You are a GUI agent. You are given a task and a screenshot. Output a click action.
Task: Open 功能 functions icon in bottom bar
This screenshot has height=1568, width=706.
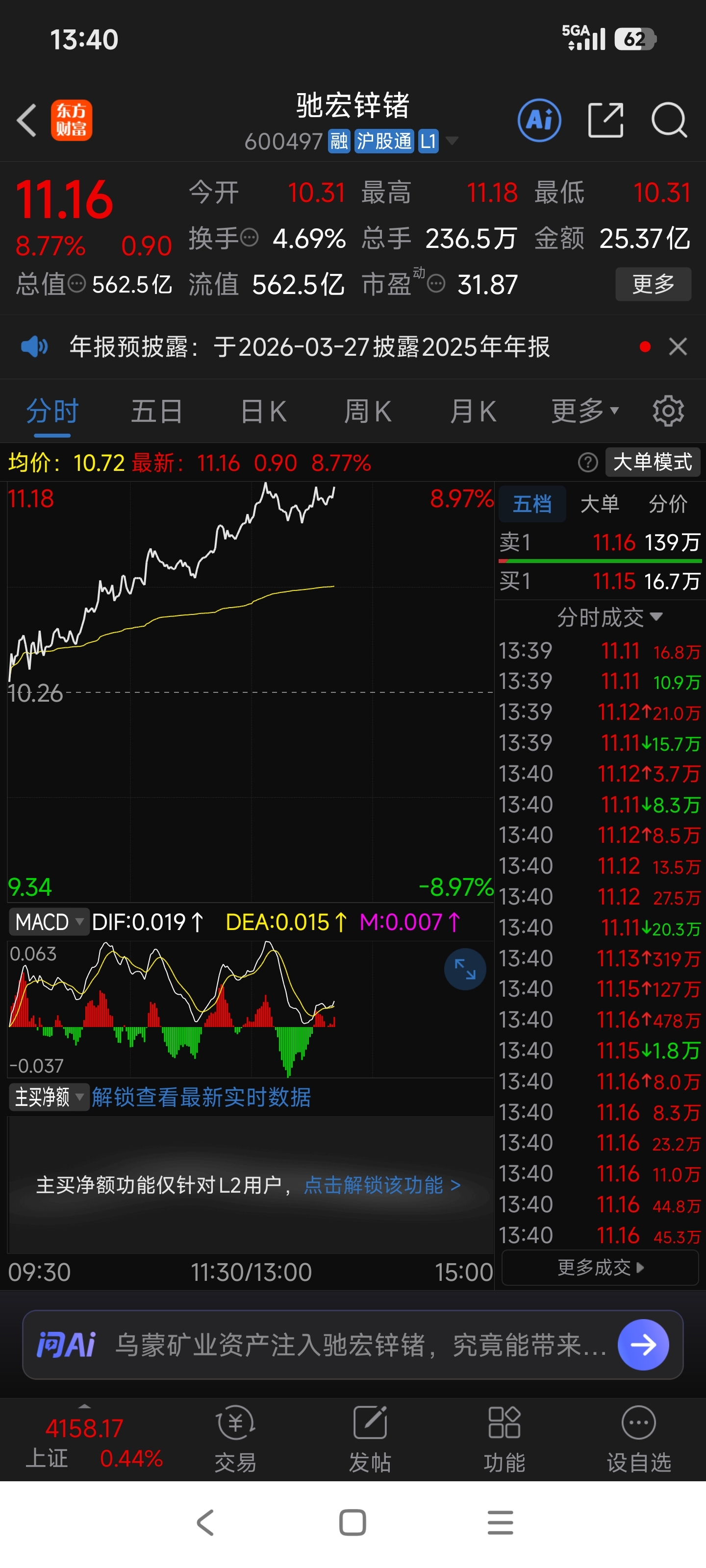pyautogui.click(x=504, y=1440)
